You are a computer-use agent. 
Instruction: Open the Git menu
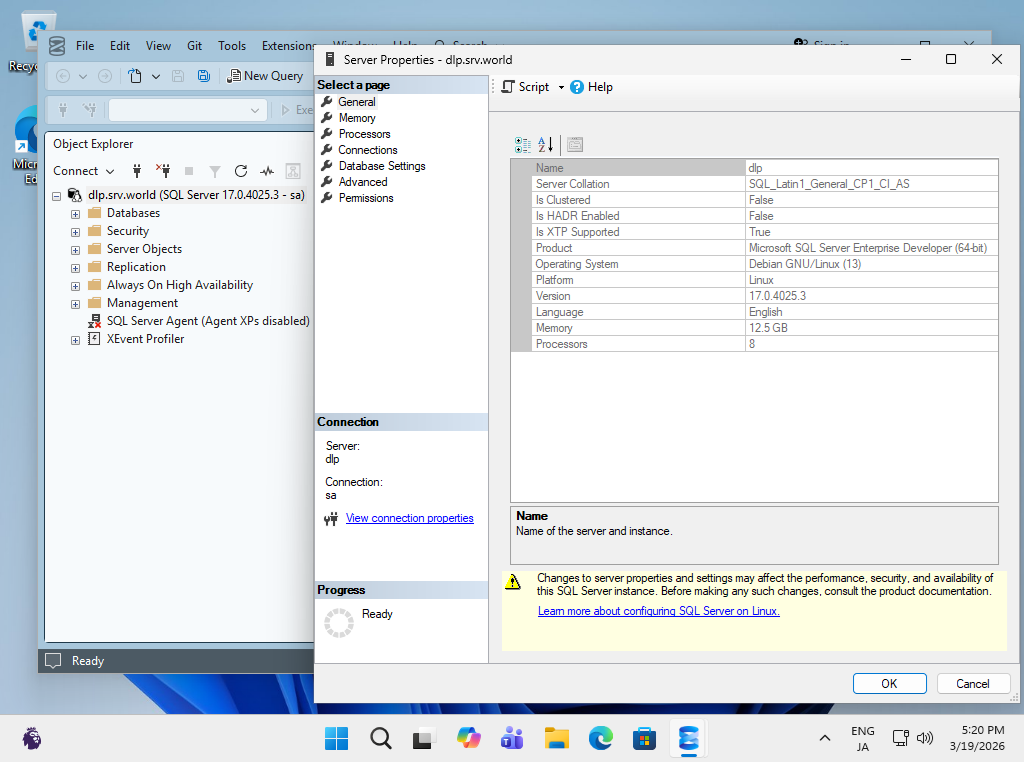[x=194, y=46]
